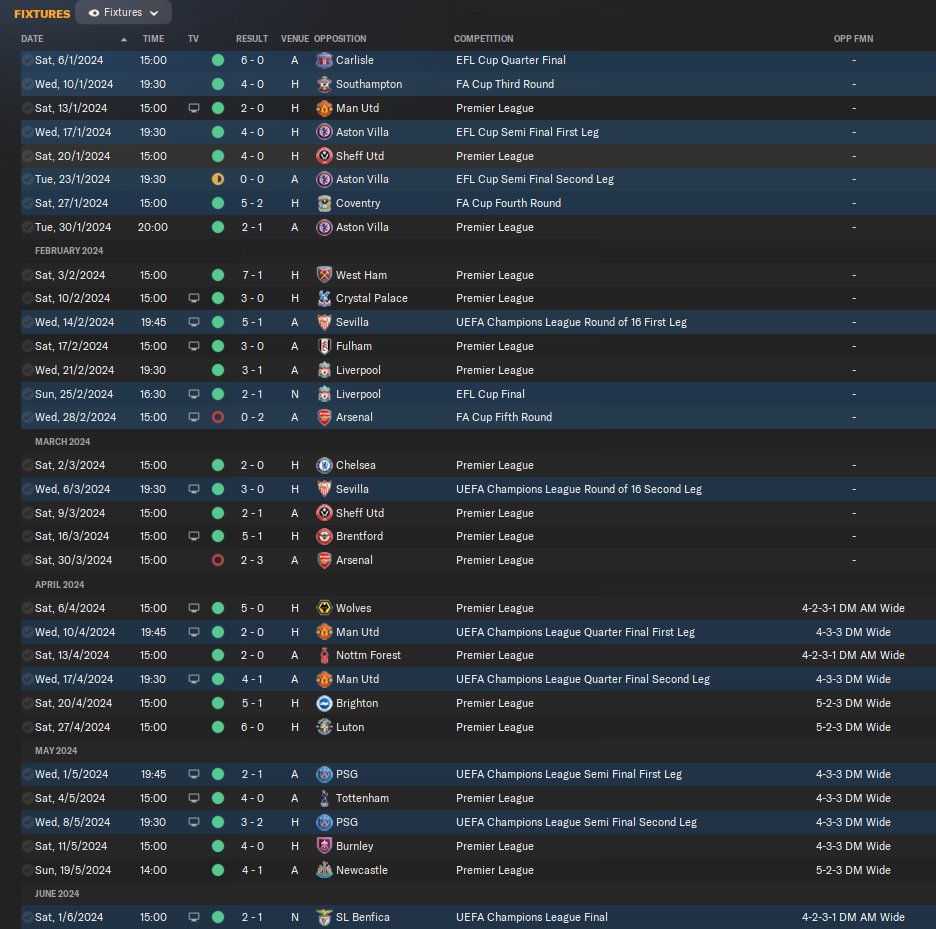Select EFL Cup Final competition text
Screen dimensions: 936x929
click(490, 394)
